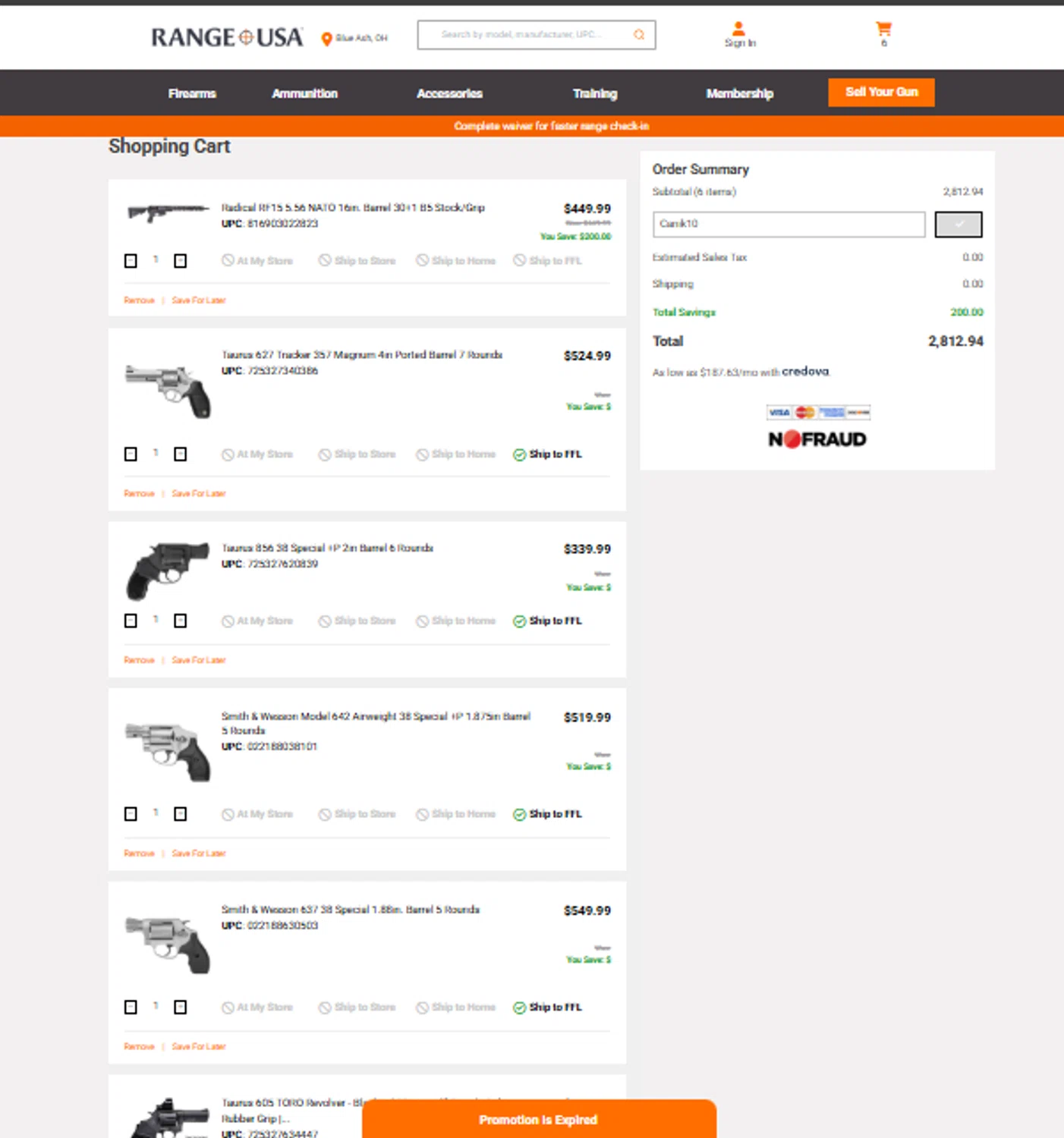The width and height of the screenshot is (1064, 1138).
Task: Open the Membership menu
Action: point(739,93)
